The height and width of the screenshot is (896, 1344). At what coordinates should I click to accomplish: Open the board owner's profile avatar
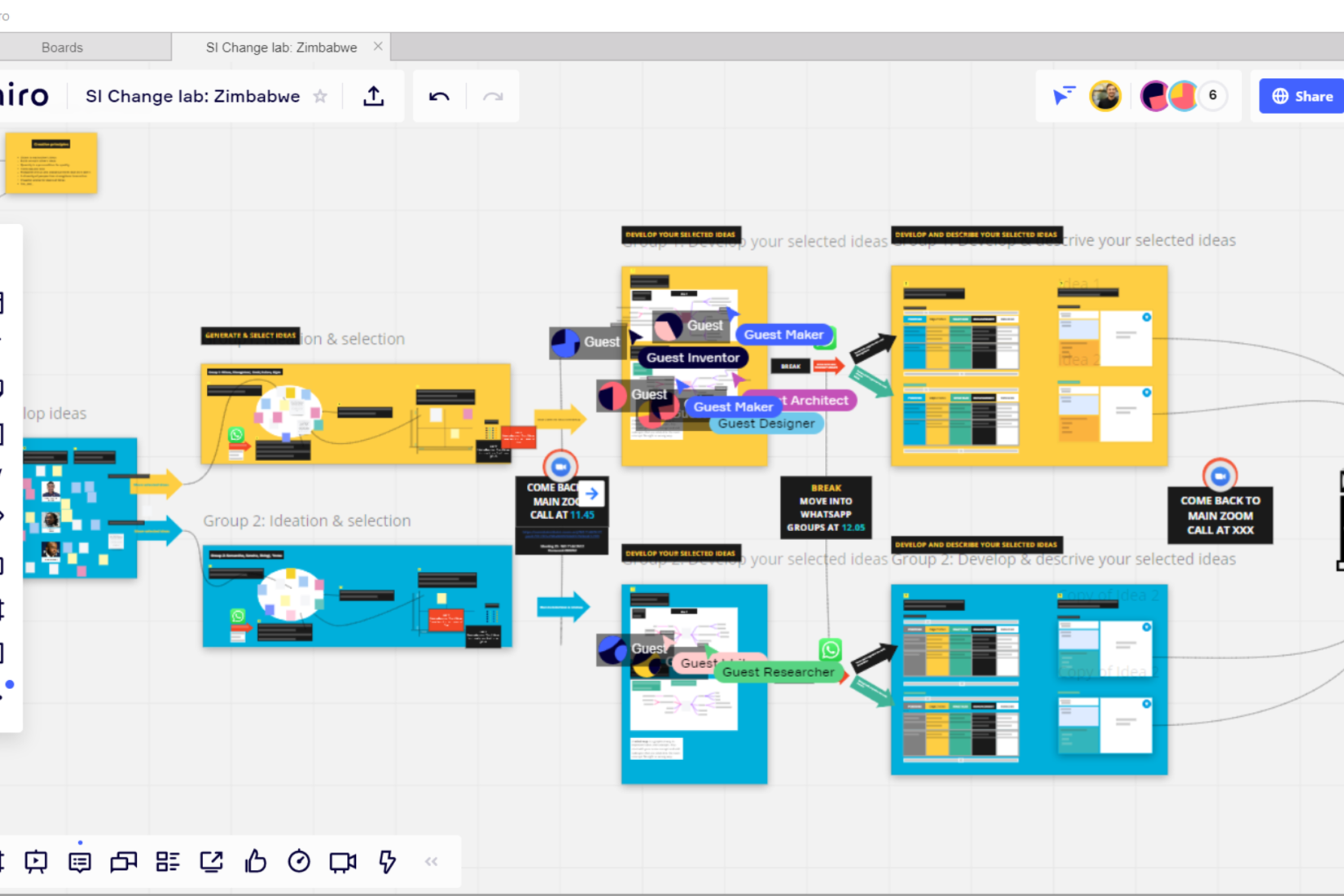[x=1105, y=96]
